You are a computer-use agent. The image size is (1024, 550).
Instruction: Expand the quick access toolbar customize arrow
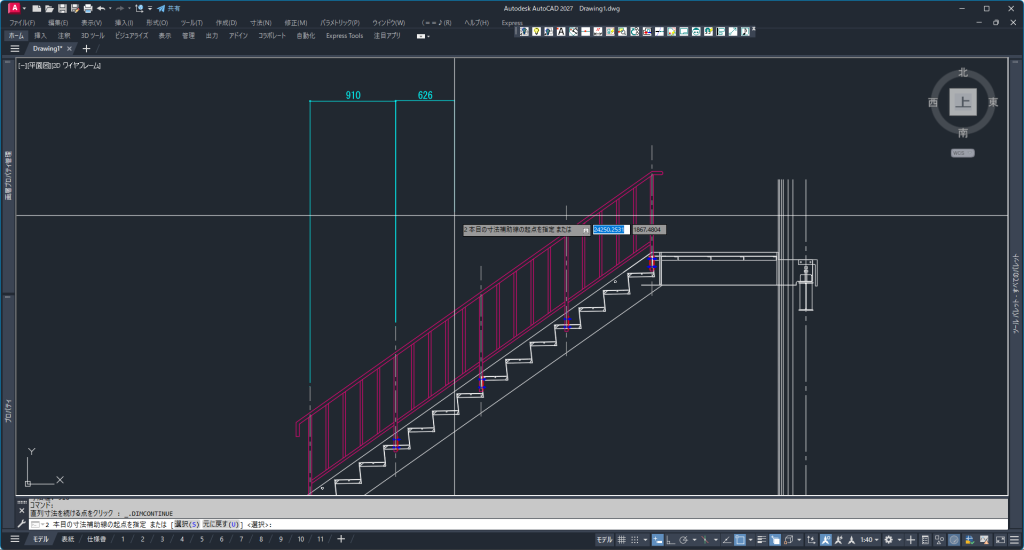[149, 8]
